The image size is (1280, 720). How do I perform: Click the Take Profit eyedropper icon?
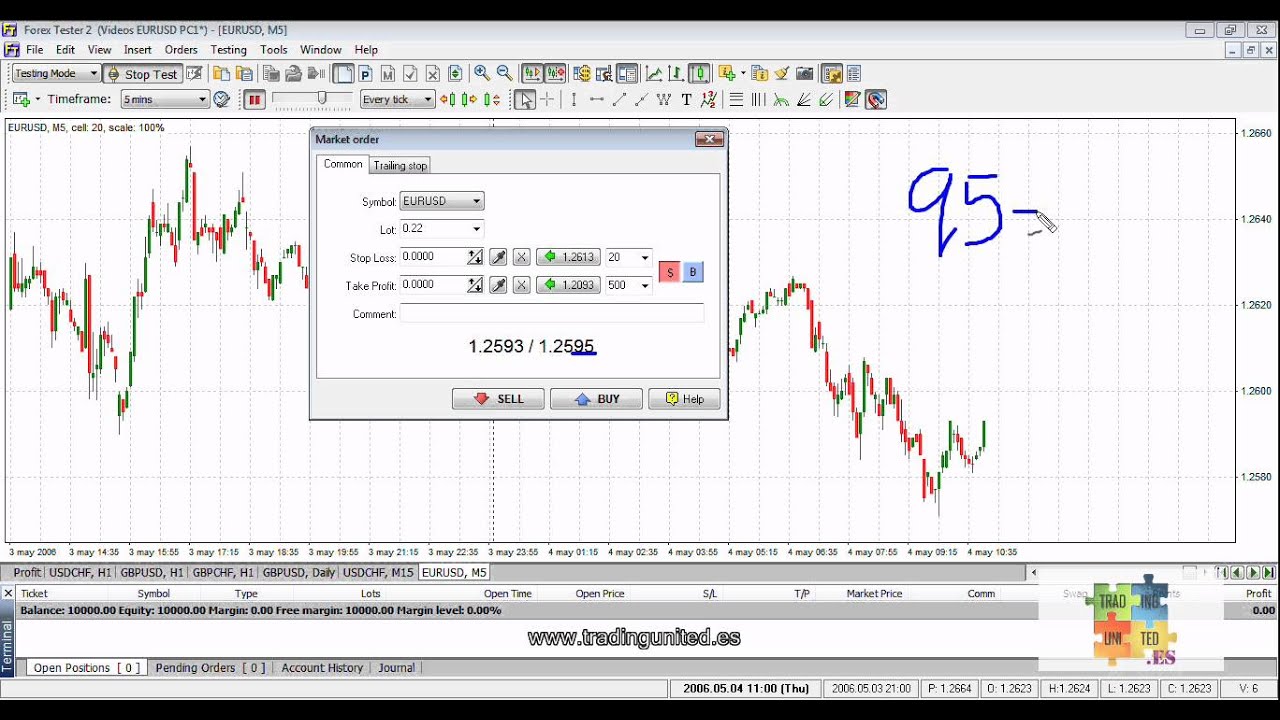point(498,285)
